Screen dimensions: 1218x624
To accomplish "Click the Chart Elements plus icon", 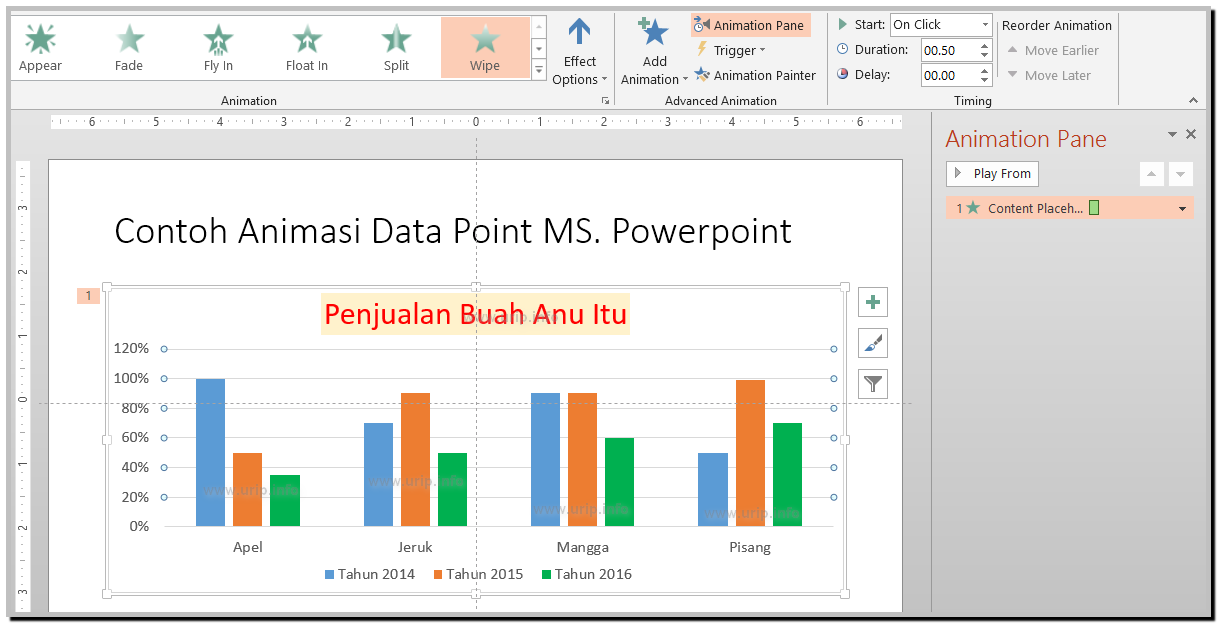I will coord(872,301).
